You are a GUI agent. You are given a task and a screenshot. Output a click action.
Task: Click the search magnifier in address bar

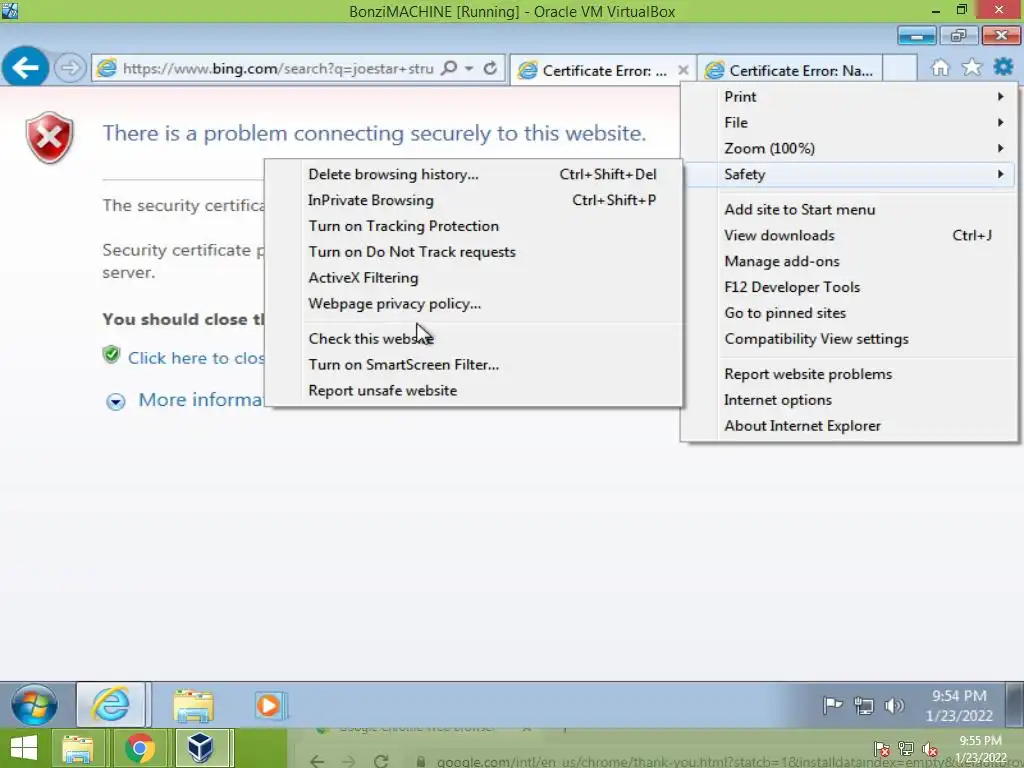pos(449,68)
